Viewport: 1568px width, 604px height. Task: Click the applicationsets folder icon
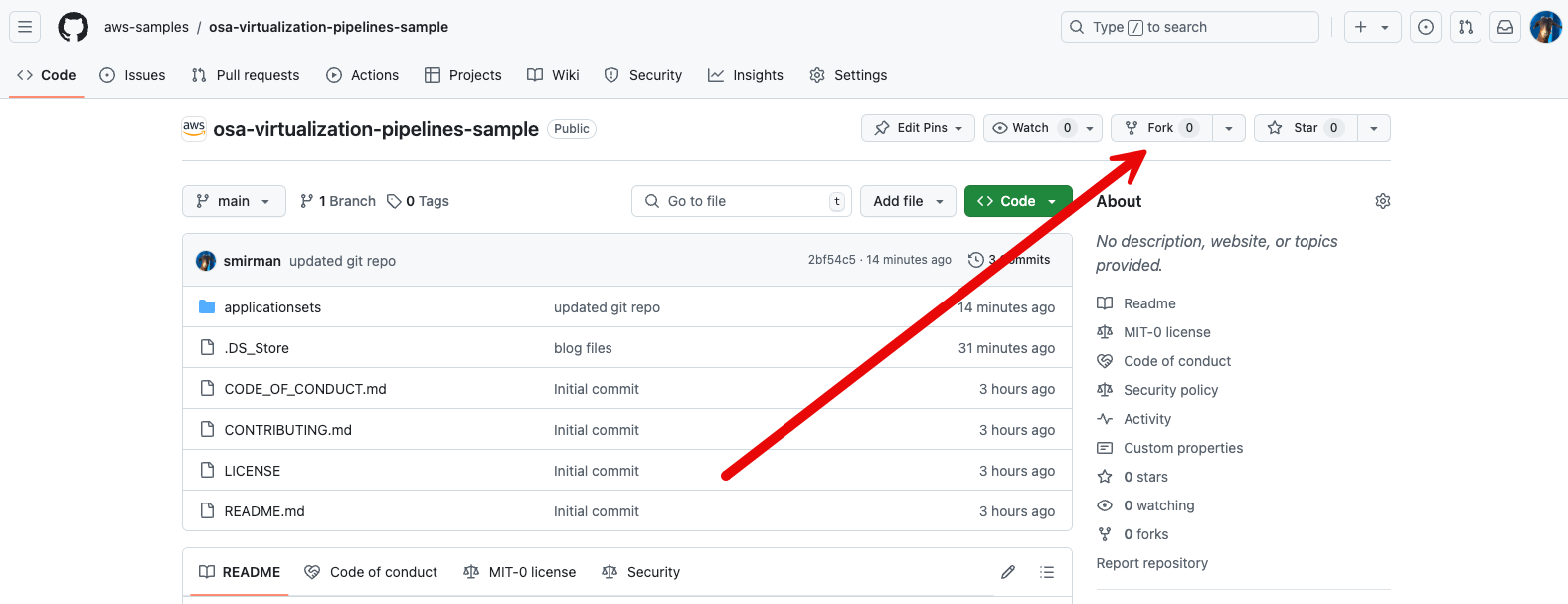(207, 307)
